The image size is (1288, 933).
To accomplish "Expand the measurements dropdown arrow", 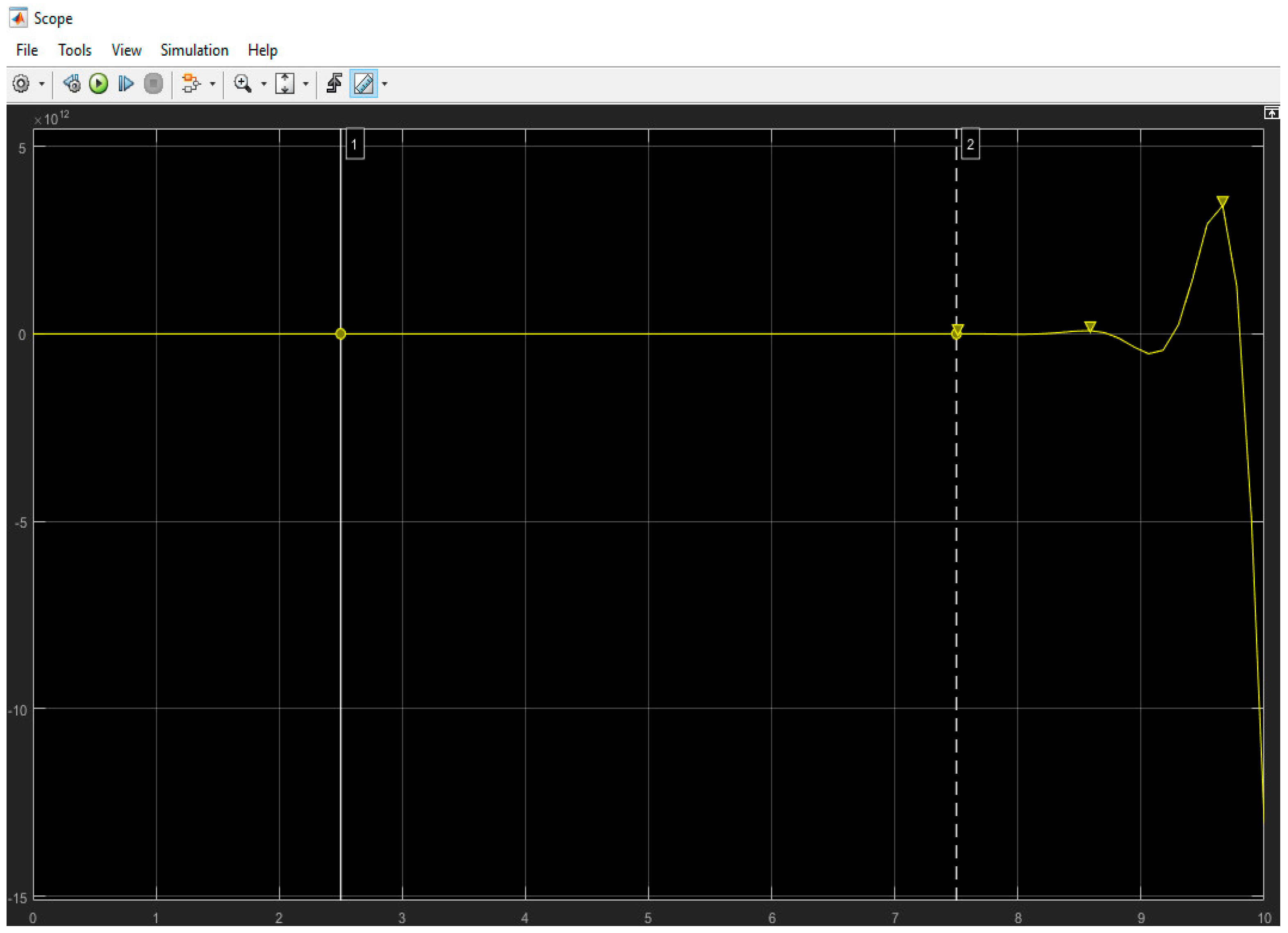I will (x=384, y=84).
